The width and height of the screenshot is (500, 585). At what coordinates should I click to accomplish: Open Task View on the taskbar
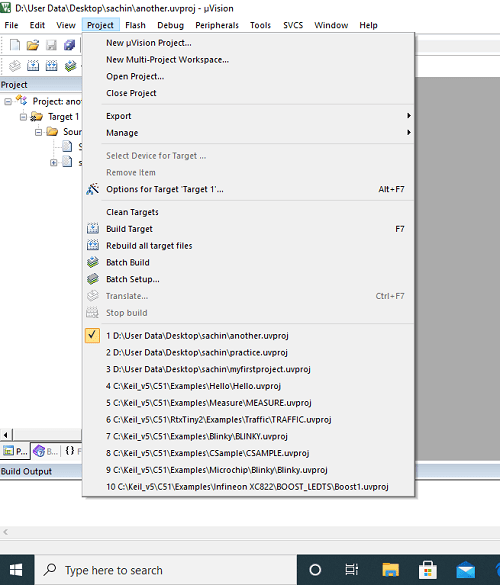(351, 570)
